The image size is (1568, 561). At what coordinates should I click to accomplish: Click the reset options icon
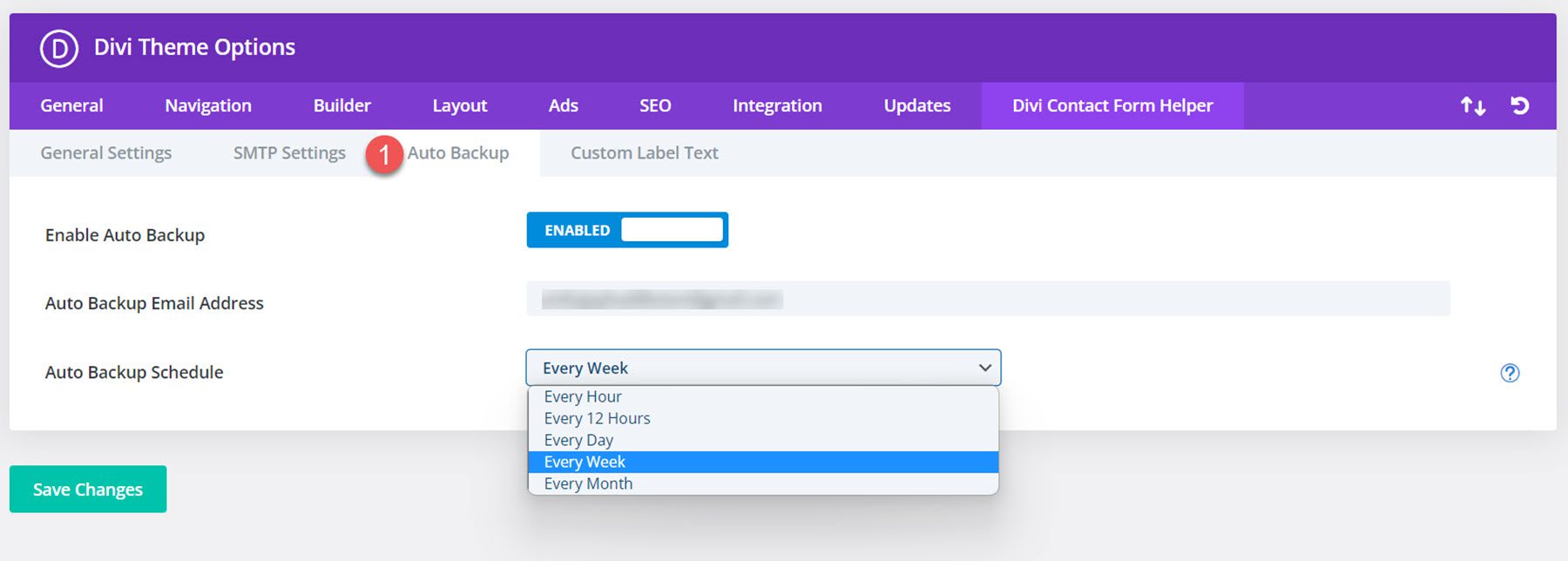click(x=1520, y=105)
